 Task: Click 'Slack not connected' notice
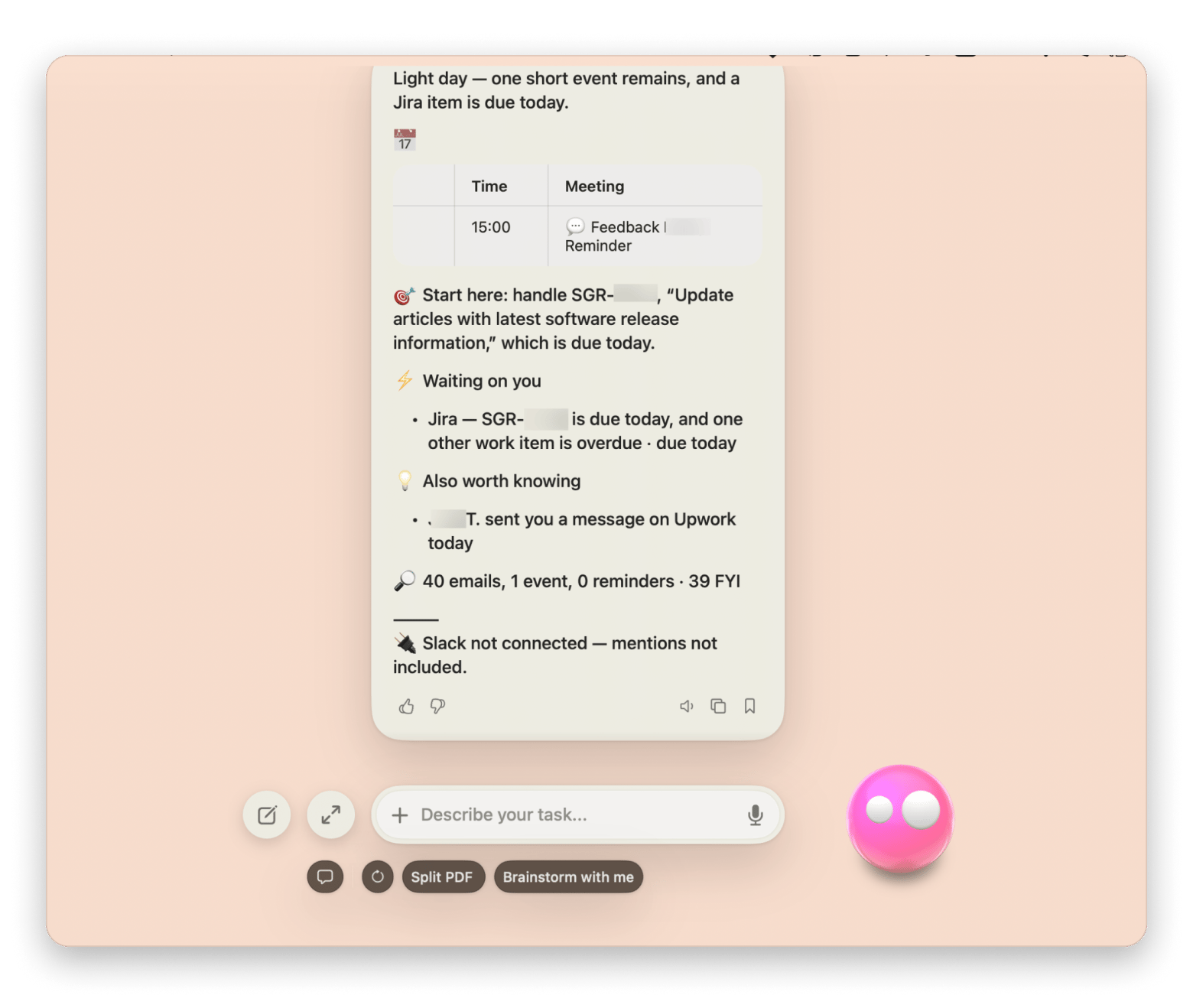[555, 655]
